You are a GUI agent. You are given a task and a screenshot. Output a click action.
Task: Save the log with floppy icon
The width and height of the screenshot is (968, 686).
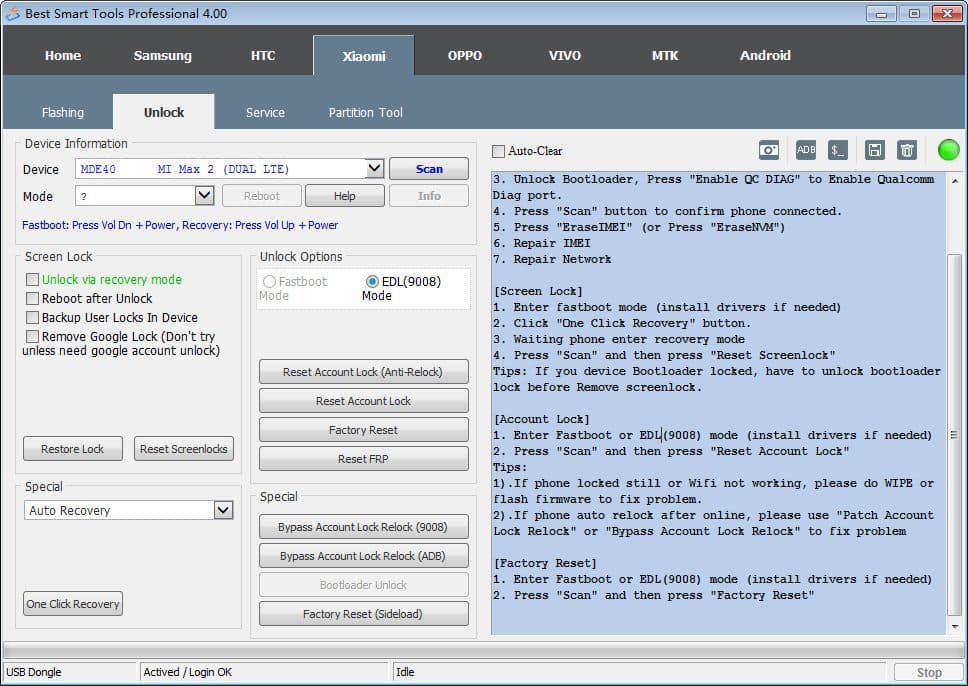(874, 150)
